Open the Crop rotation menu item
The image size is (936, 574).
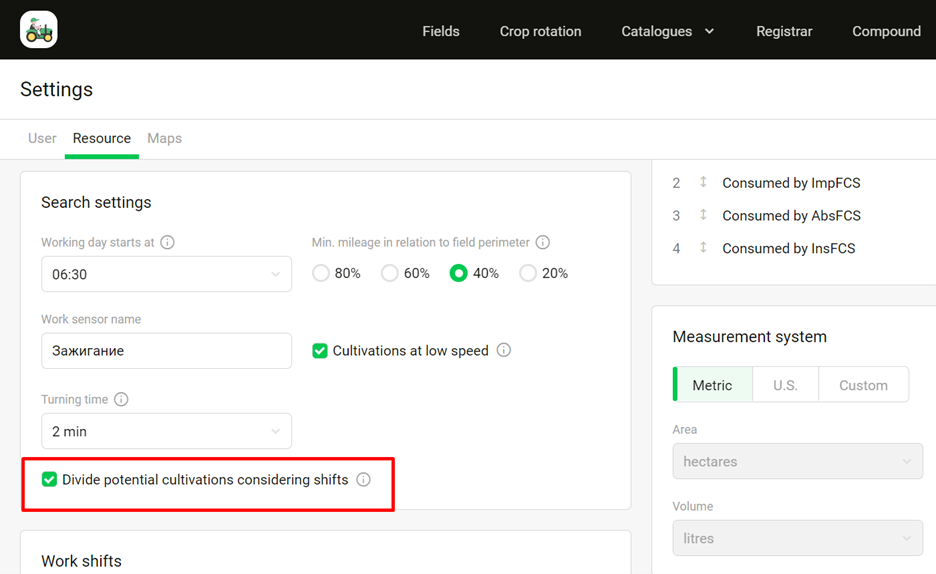tap(540, 31)
